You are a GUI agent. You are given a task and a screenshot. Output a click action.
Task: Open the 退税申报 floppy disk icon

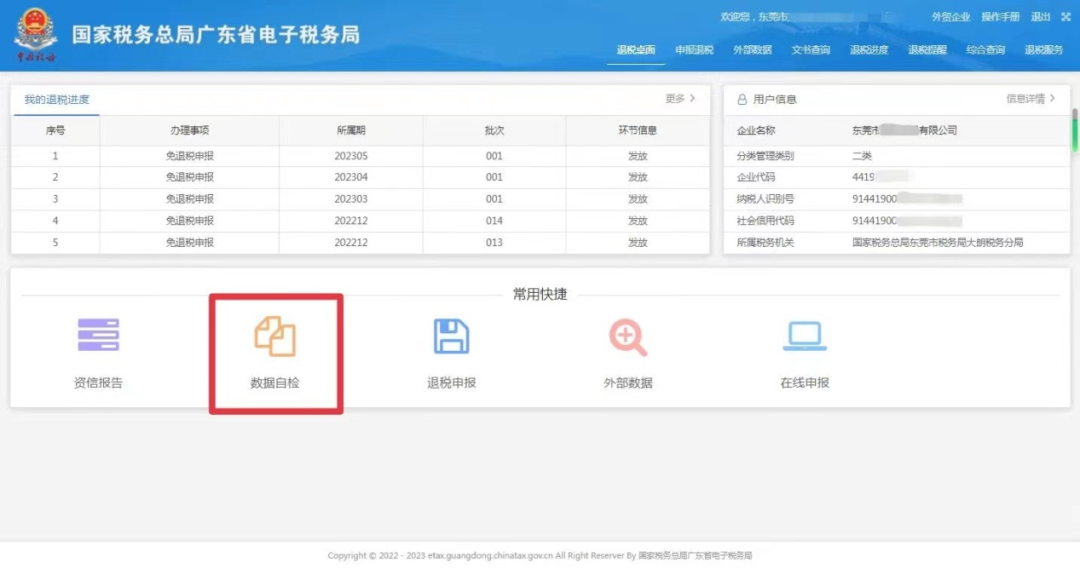pos(451,336)
